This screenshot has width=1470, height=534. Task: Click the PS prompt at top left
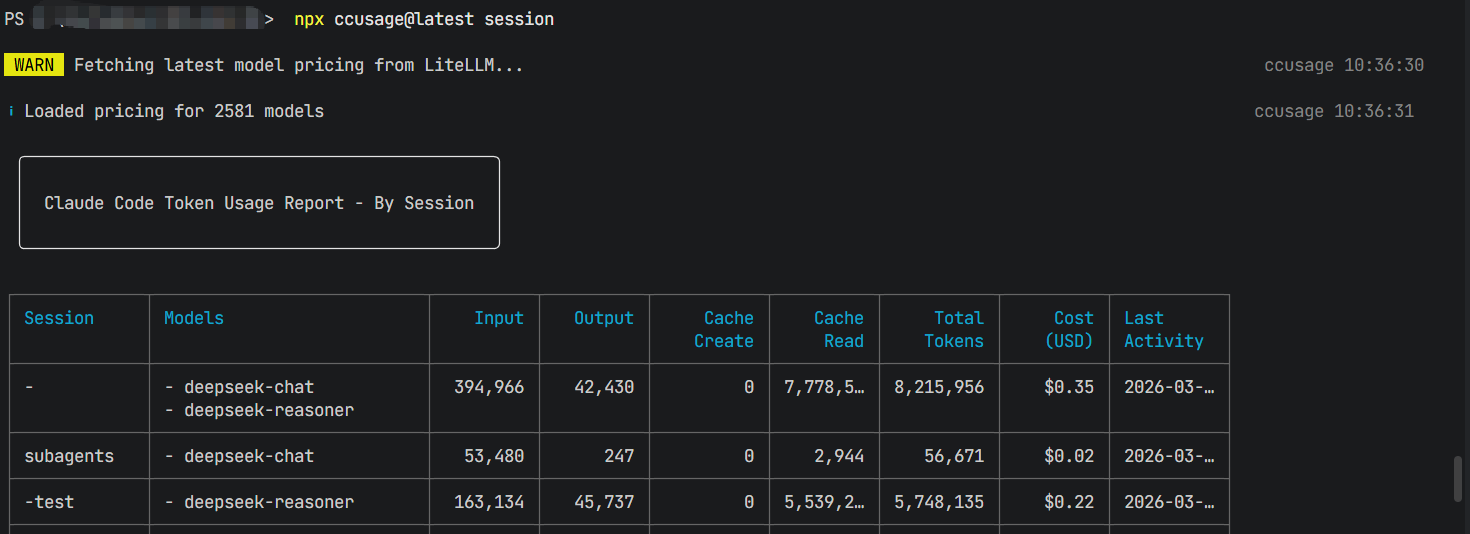coord(14,19)
